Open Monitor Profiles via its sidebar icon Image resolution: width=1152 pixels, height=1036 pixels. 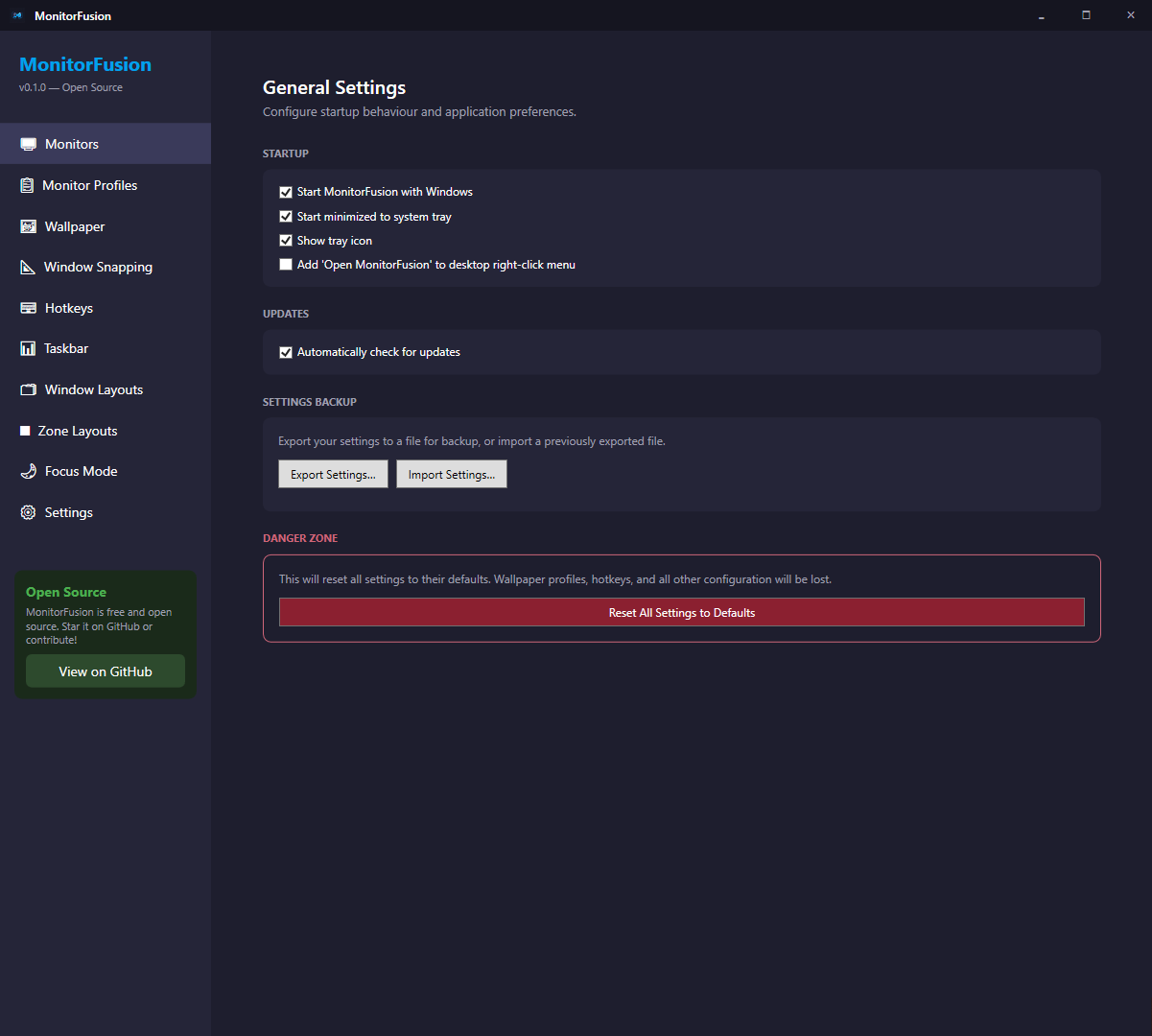point(28,184)
